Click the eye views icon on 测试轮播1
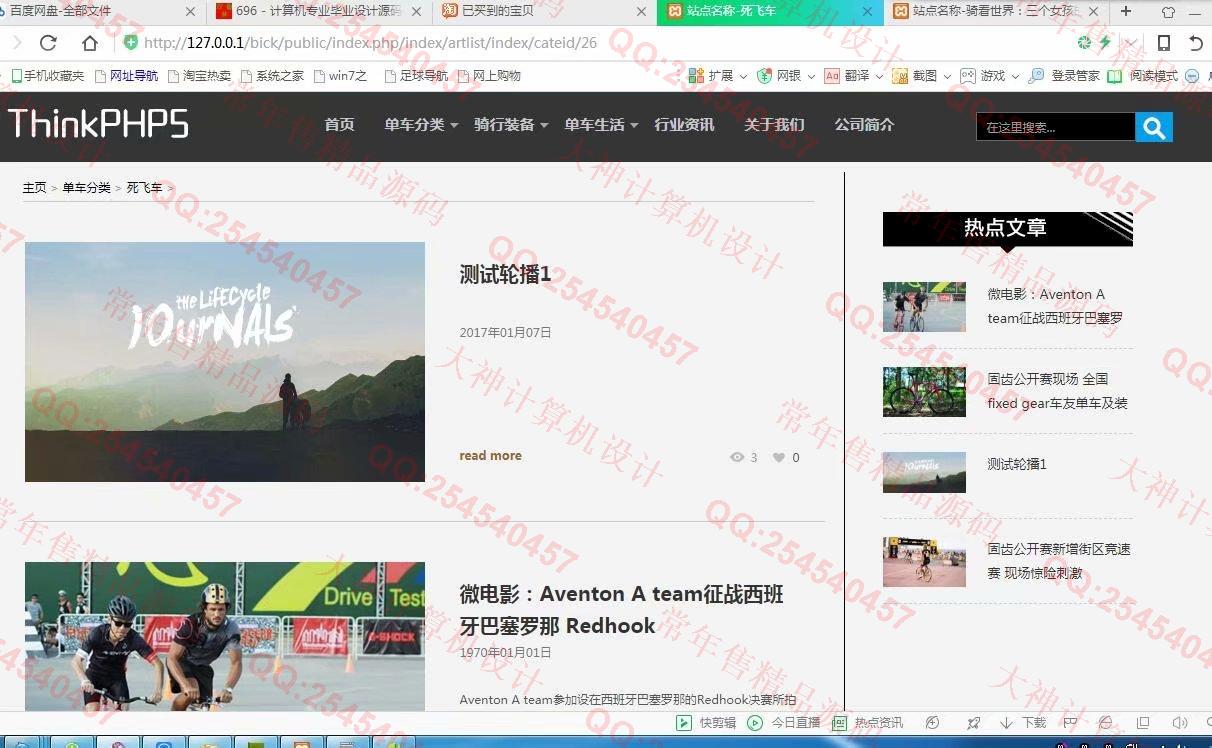The width and height of the screenshot is (1212, 748). click(737, 458)
